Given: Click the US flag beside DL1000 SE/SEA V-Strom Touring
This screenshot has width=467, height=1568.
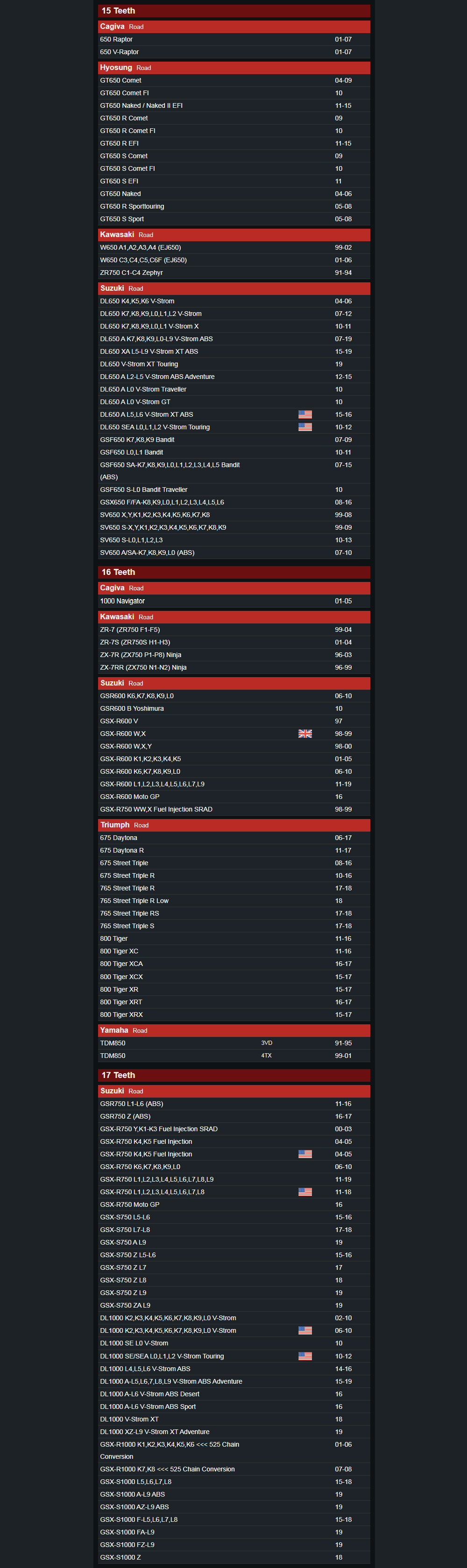Looking at the screenshot, I should [305, 1356].
